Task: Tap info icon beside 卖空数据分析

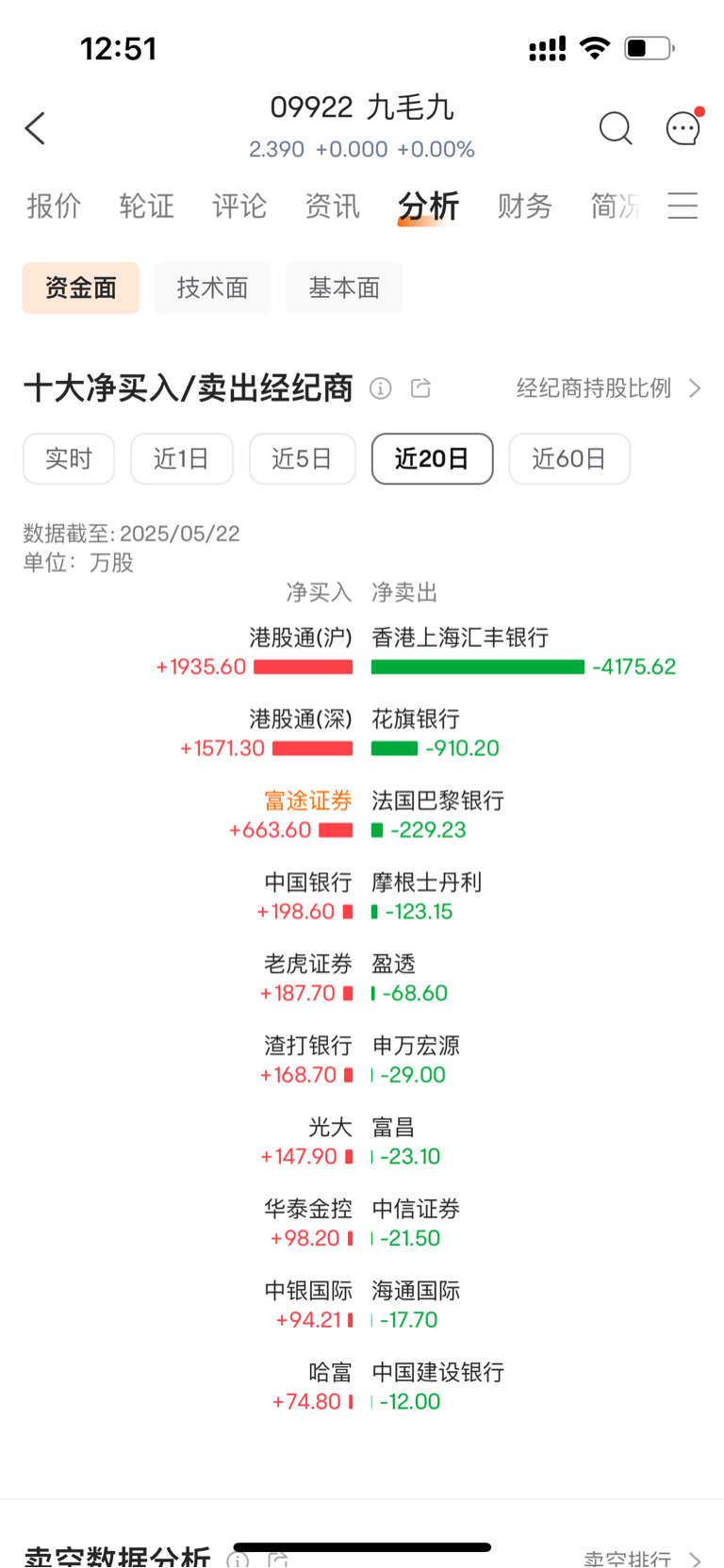Action: tap(238, 1559)
